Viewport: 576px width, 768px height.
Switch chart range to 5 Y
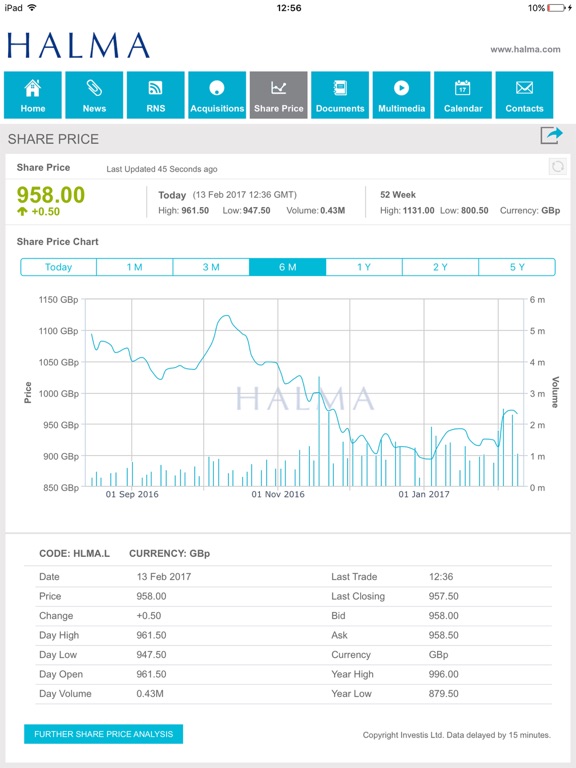coord(517,267)
